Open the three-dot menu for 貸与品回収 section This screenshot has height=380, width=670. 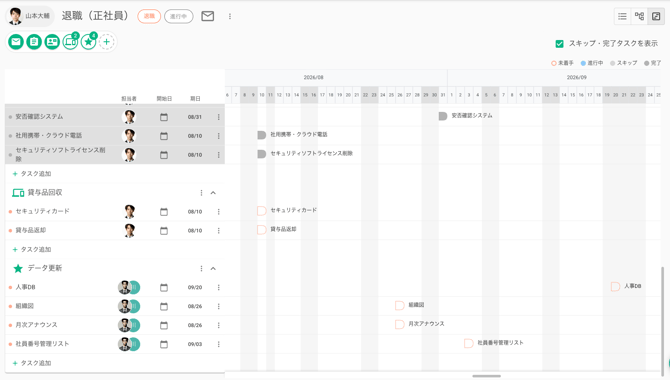click(x=201, y=193)
